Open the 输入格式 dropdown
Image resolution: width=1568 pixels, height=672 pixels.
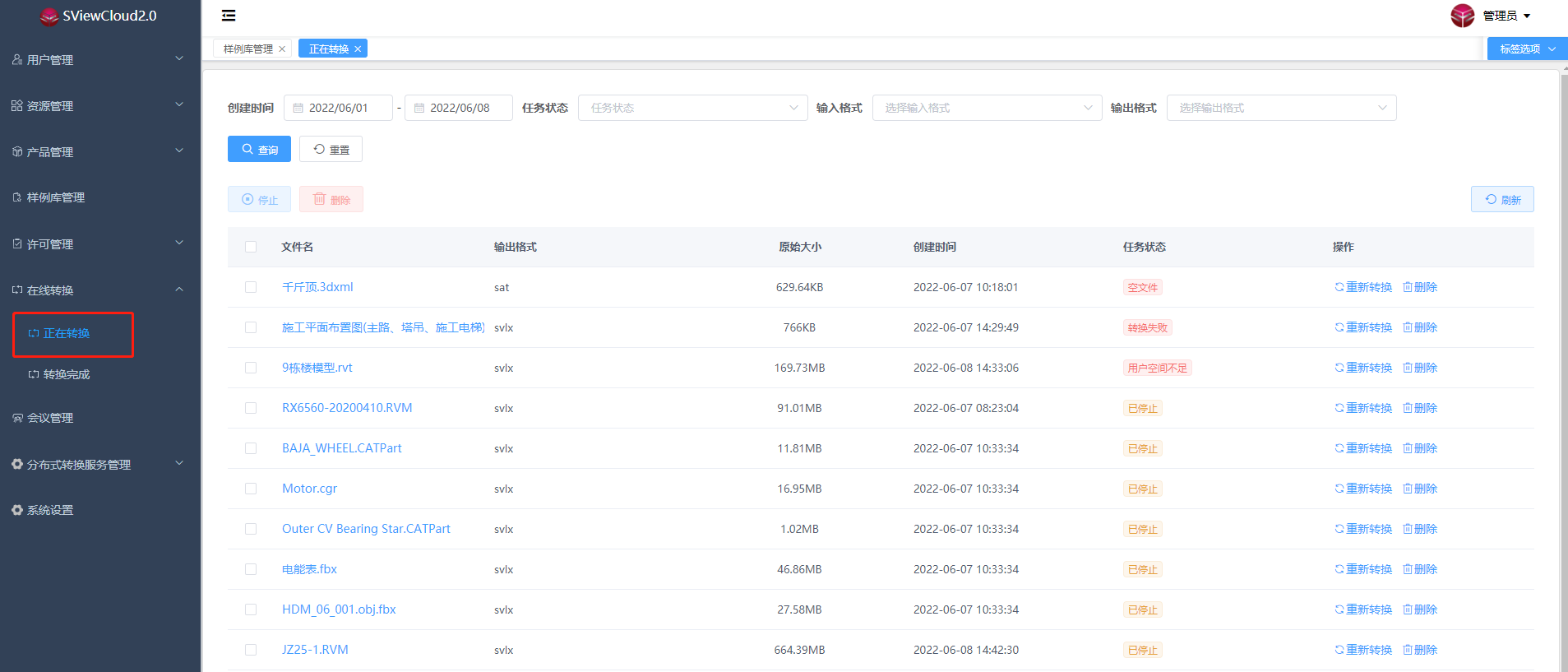(987, 108)
